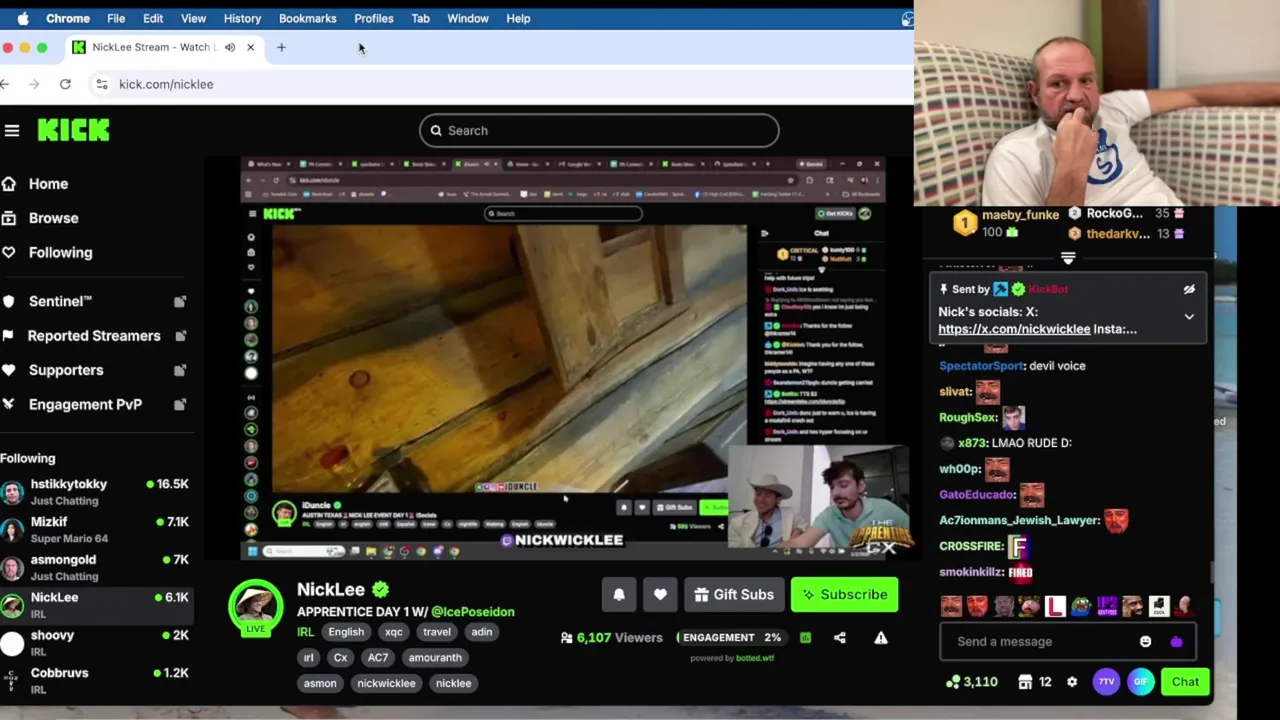Open Supporters in sidebar
1280x720 pixels.
[x=66, y=370]
